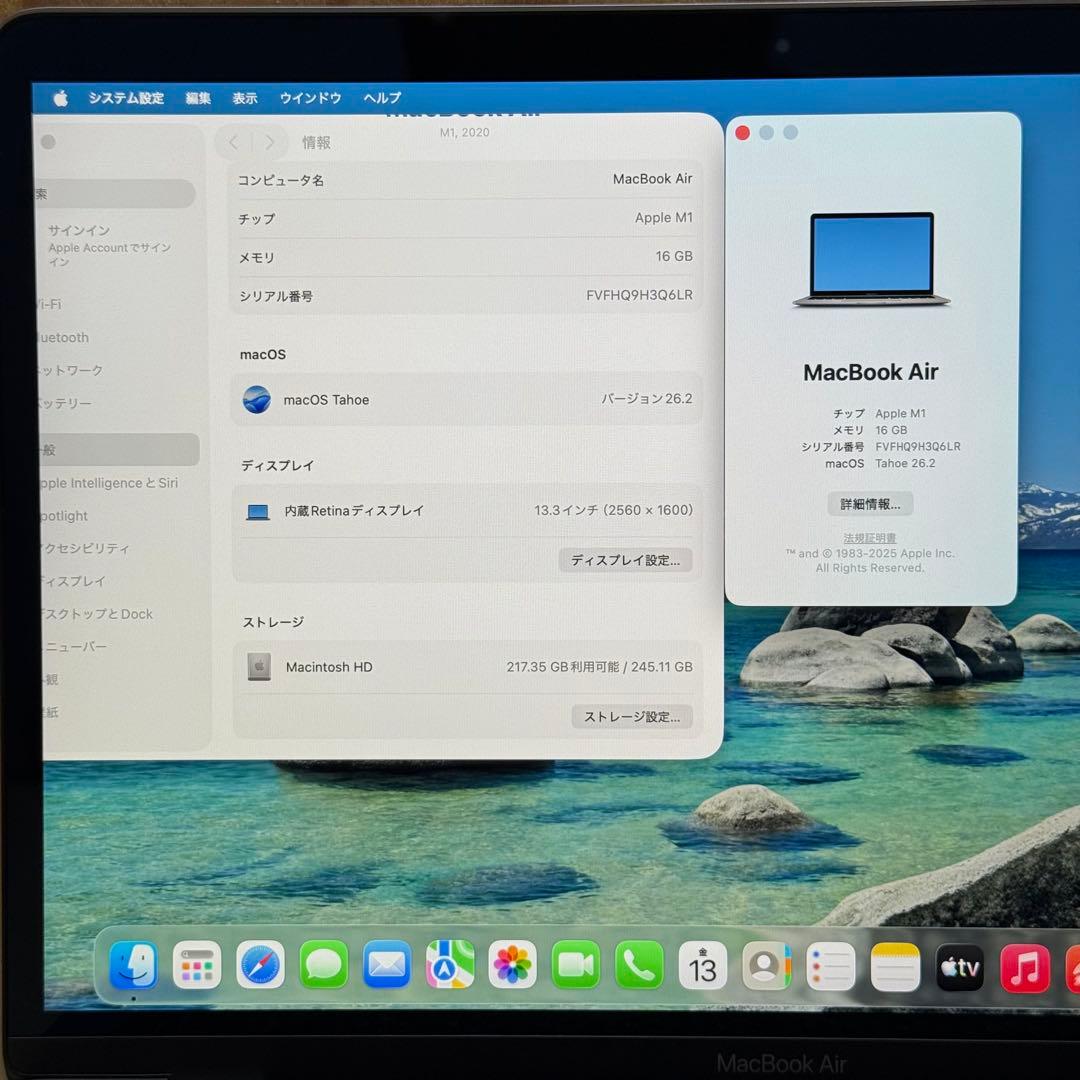The width and height of the screenshot is (1080, 1080).
Task: Click バージョン26.2 text
Action: [x=647, y=399]
